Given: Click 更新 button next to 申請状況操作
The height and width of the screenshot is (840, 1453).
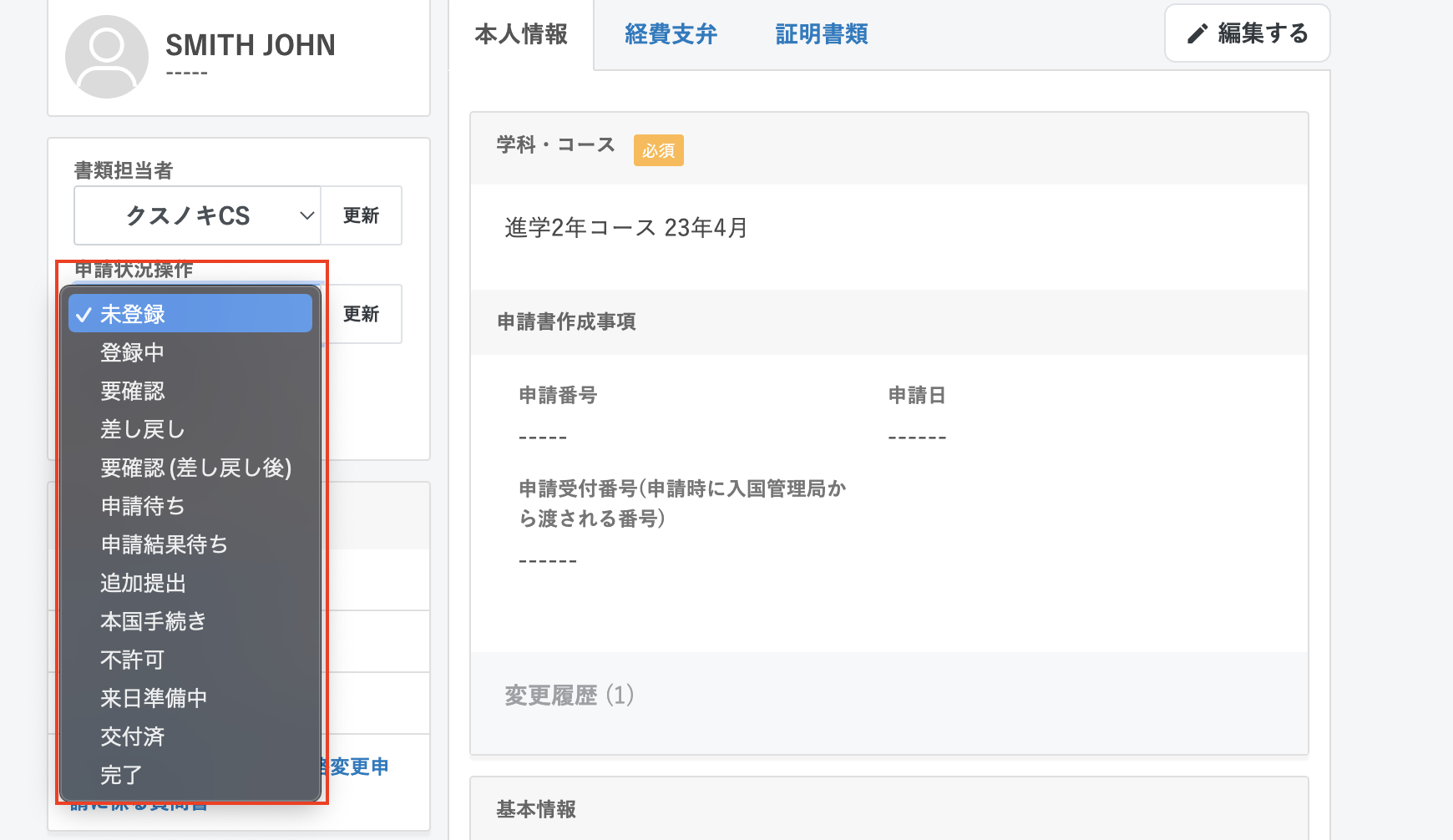Looking at the screenshot, I should (361, 314).
